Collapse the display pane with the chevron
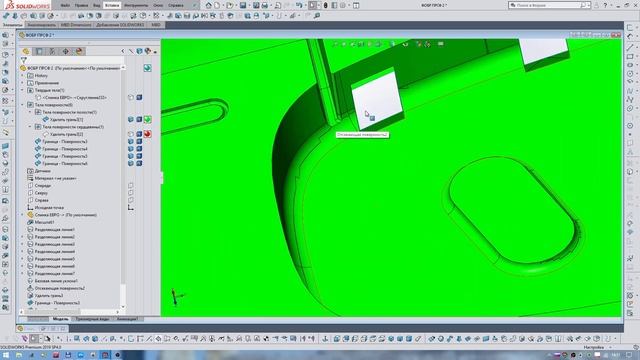 pos(123,51)
